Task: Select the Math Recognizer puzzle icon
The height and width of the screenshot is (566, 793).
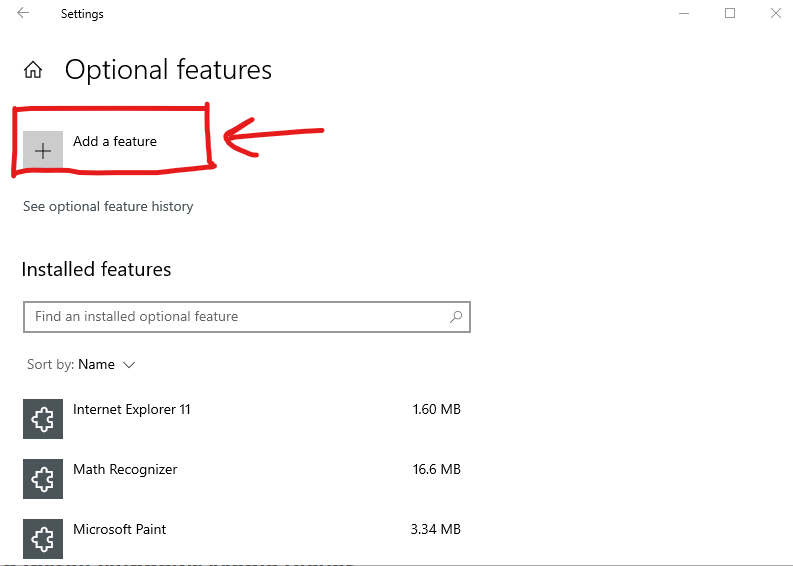Action: click(43, 479)
